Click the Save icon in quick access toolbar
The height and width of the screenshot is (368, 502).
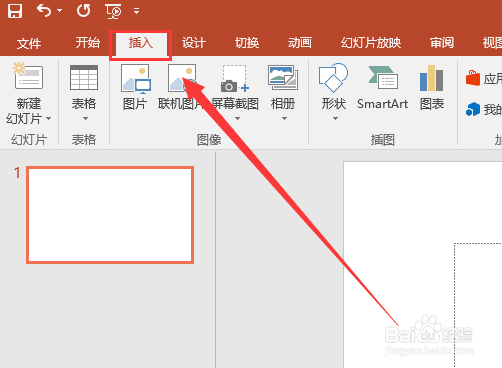(15, 11)
